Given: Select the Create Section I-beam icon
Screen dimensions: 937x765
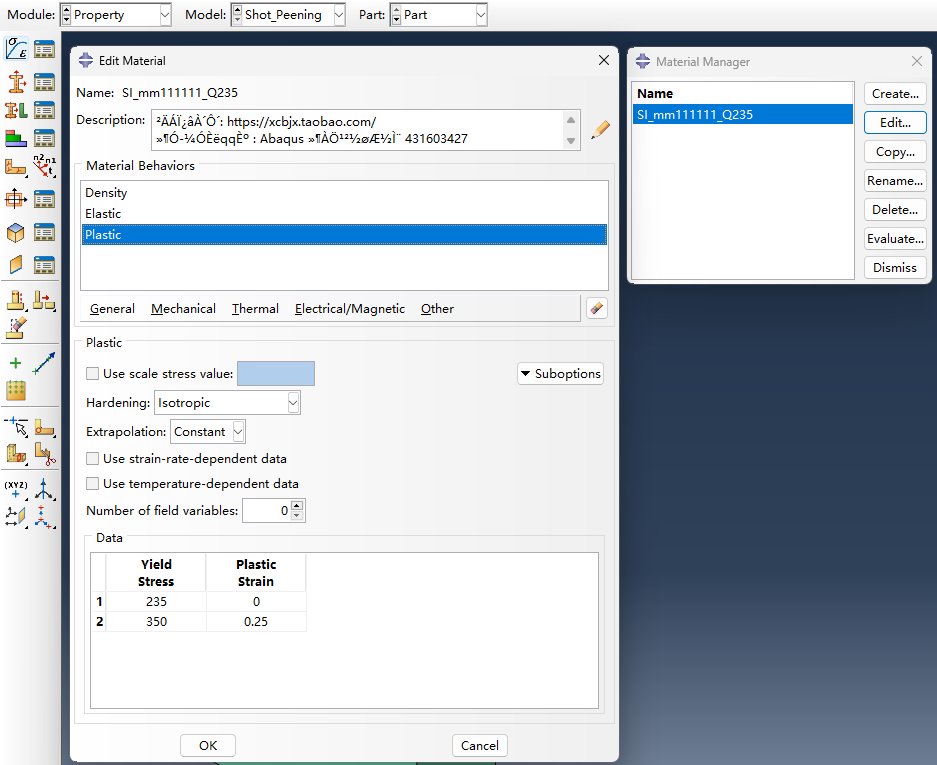Looking at the screenshot, I should click(x=16, y=82).
